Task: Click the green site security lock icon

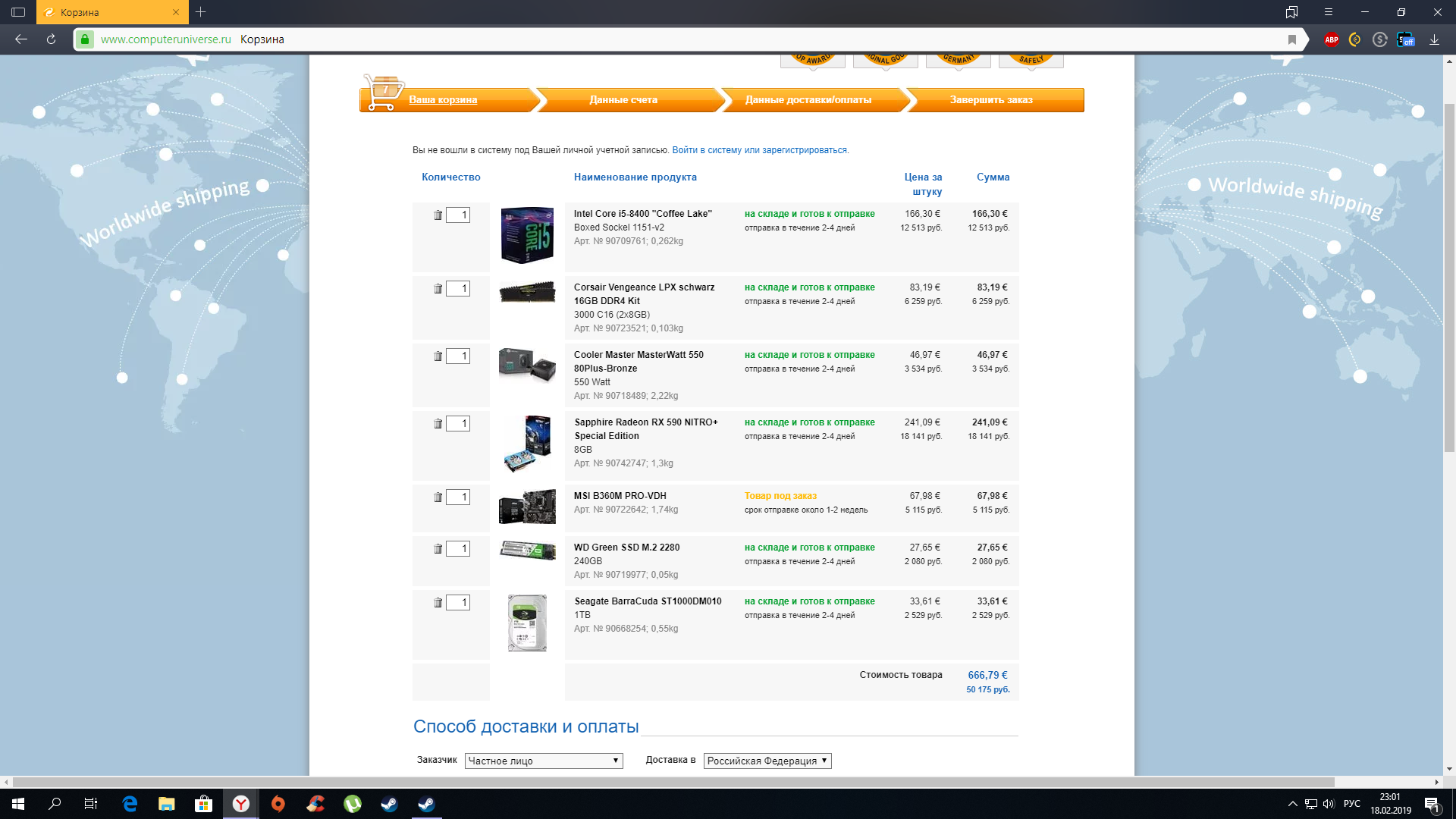Action: (x=85, y=39)
